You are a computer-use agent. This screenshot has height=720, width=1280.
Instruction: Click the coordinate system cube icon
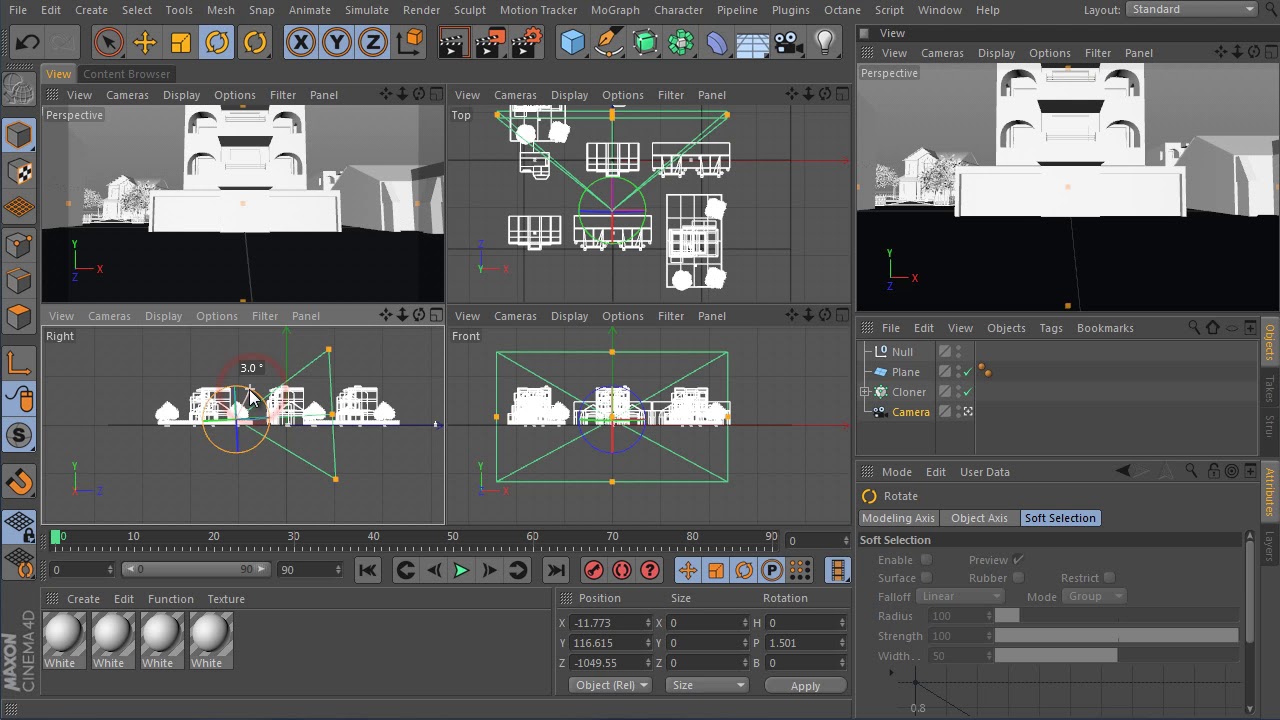[410, 42]
